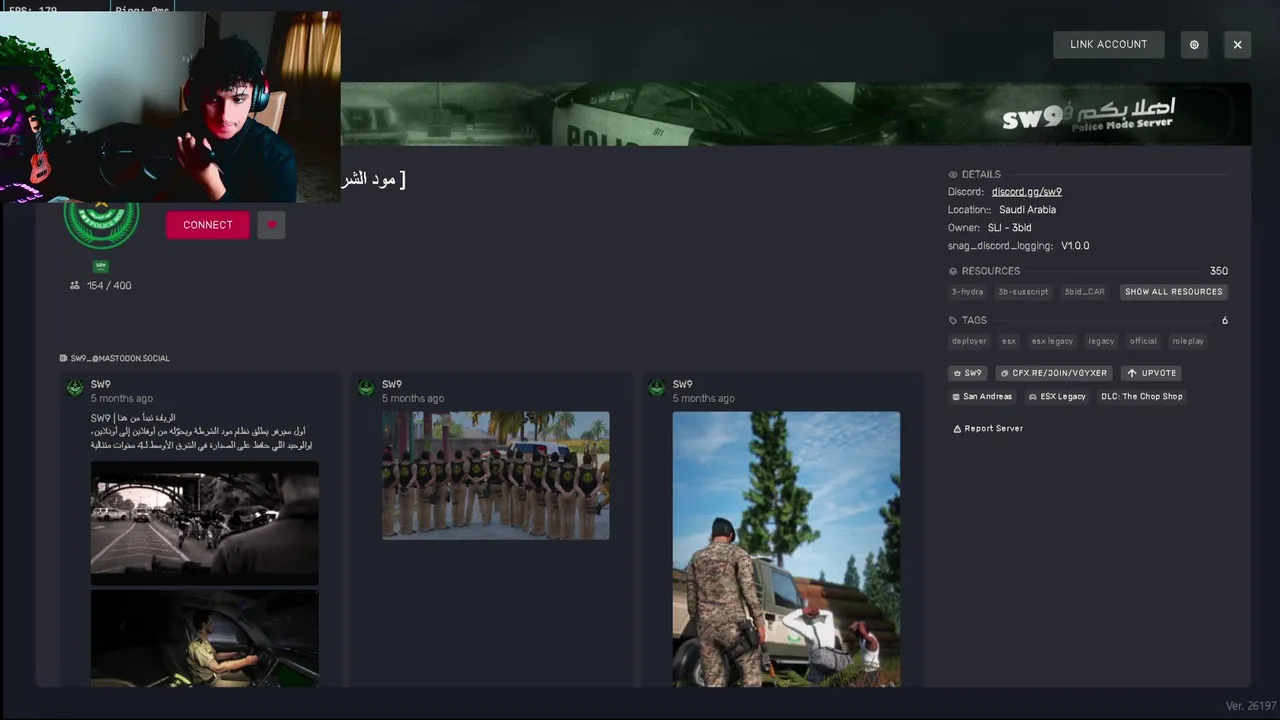Upvote the server with UPVOTE button
Image resolution: width=1280 pixels, height=720 pixels.
coord(1152,373)
